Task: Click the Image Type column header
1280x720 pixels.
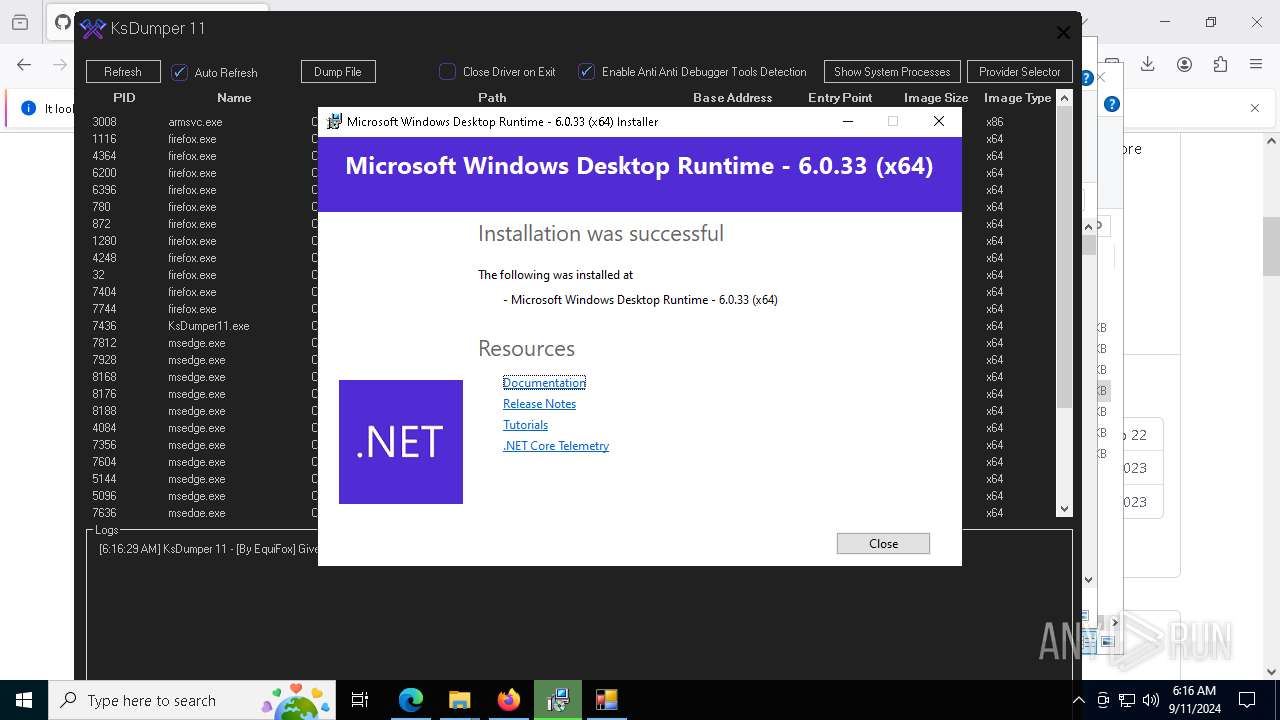Action: (1017, 98)
